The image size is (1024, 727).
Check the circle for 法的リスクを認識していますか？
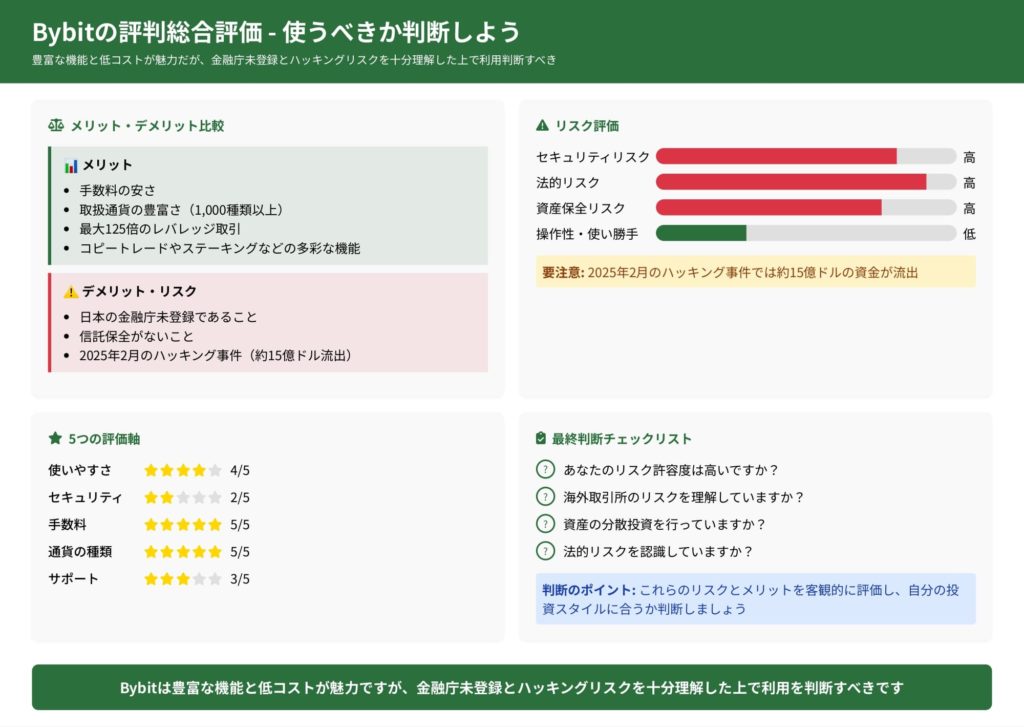coord(545,550)
